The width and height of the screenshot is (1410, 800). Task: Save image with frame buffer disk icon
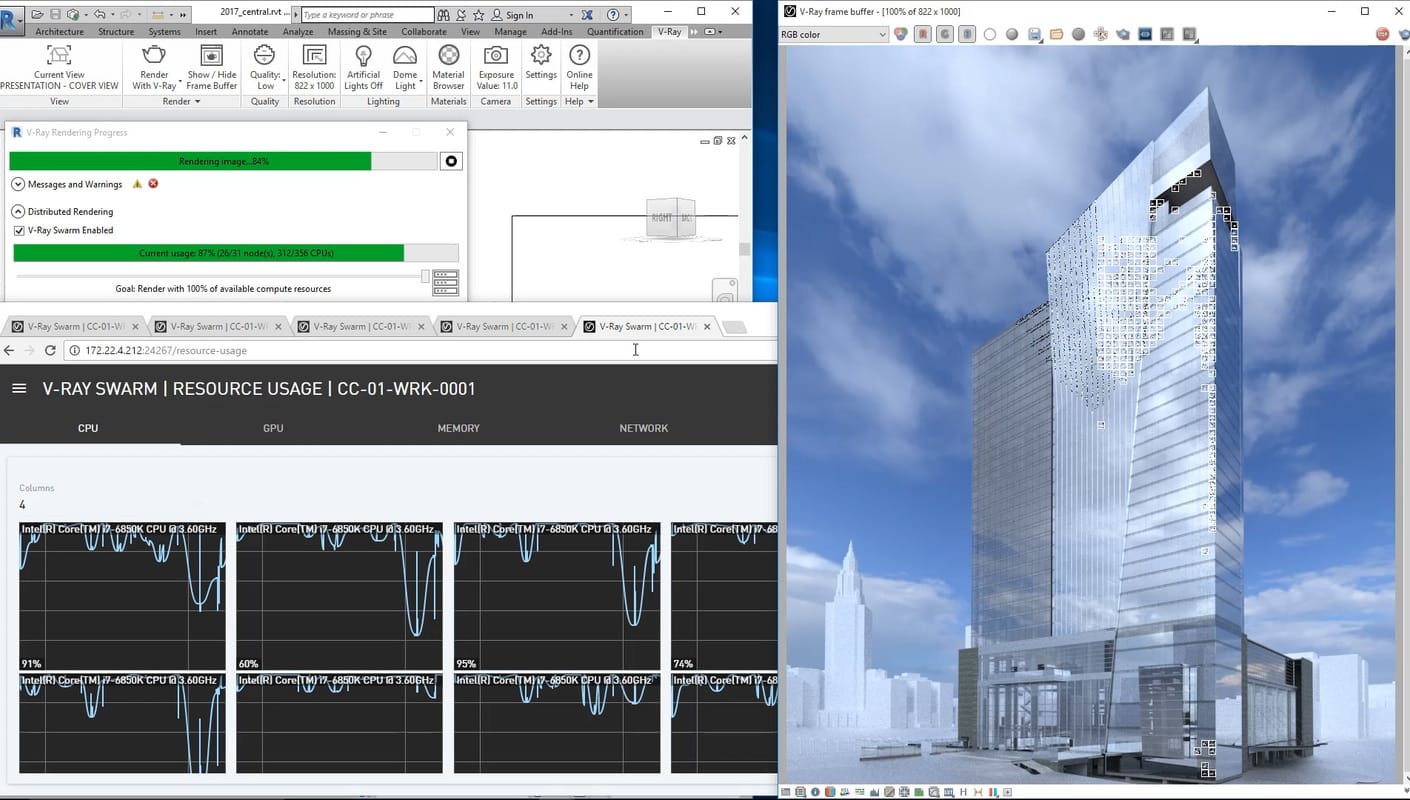tap(1034, 34)
